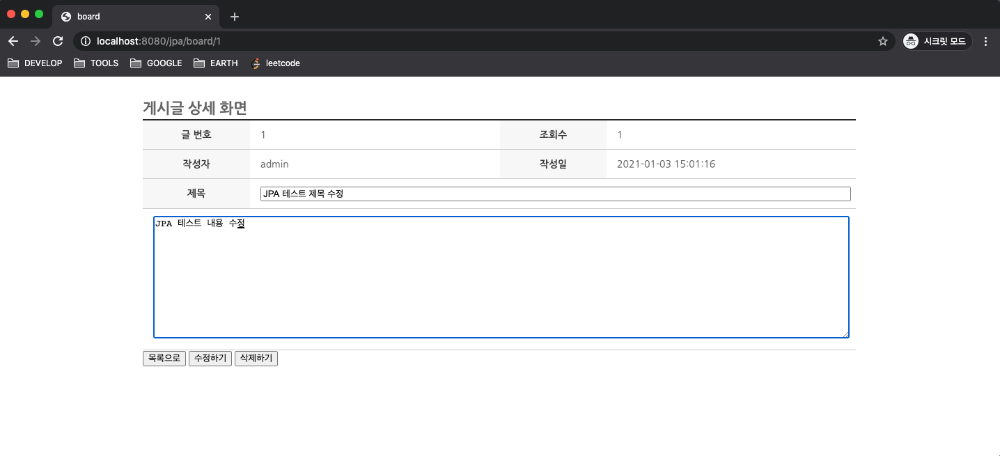The width and height of the screenshot is (1000, 456).
Task: Open the TOOLS bookmarks folder
Action: click(96, 63)
